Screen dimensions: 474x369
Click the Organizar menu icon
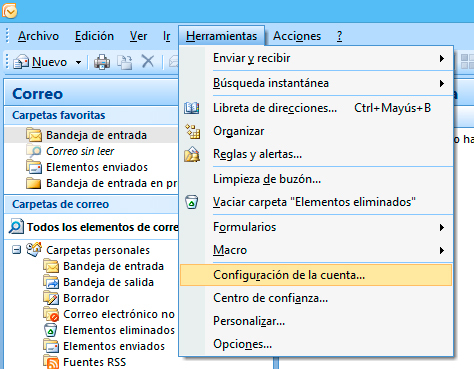[192, 131]
